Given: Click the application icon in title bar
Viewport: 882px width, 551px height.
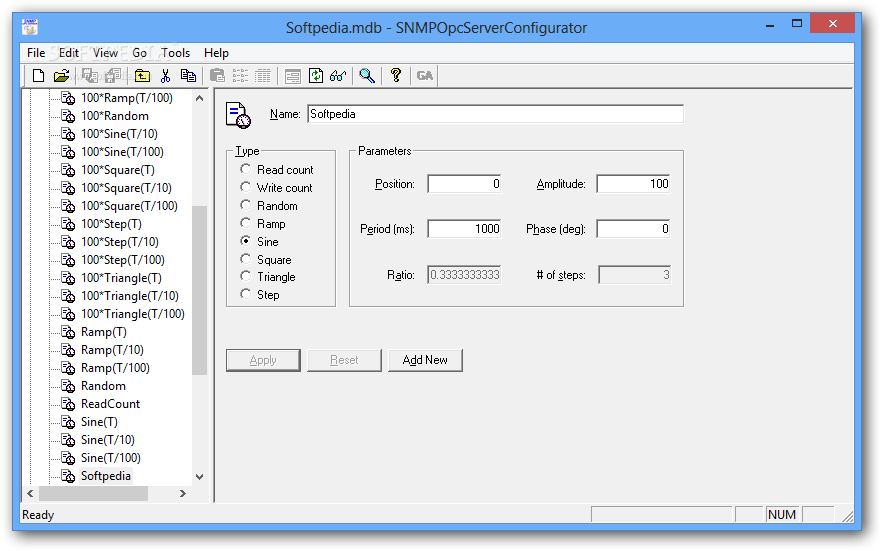Looking at the screenshot, I should tap(30, 26).
